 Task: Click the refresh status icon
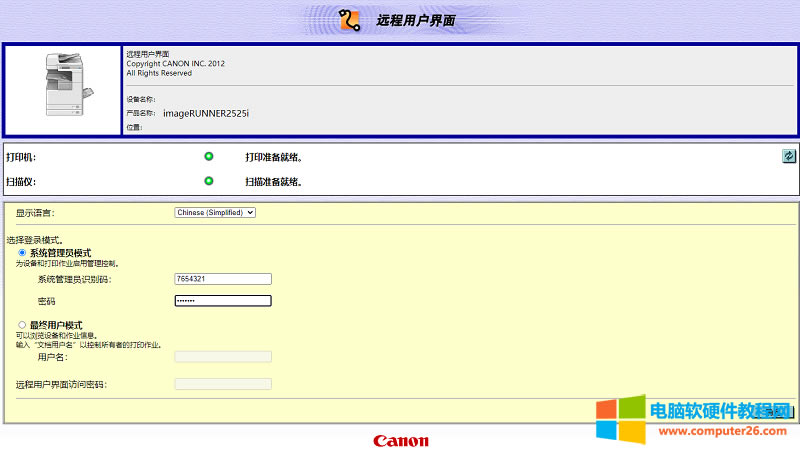pyautogui.click(x=789, y=156)
